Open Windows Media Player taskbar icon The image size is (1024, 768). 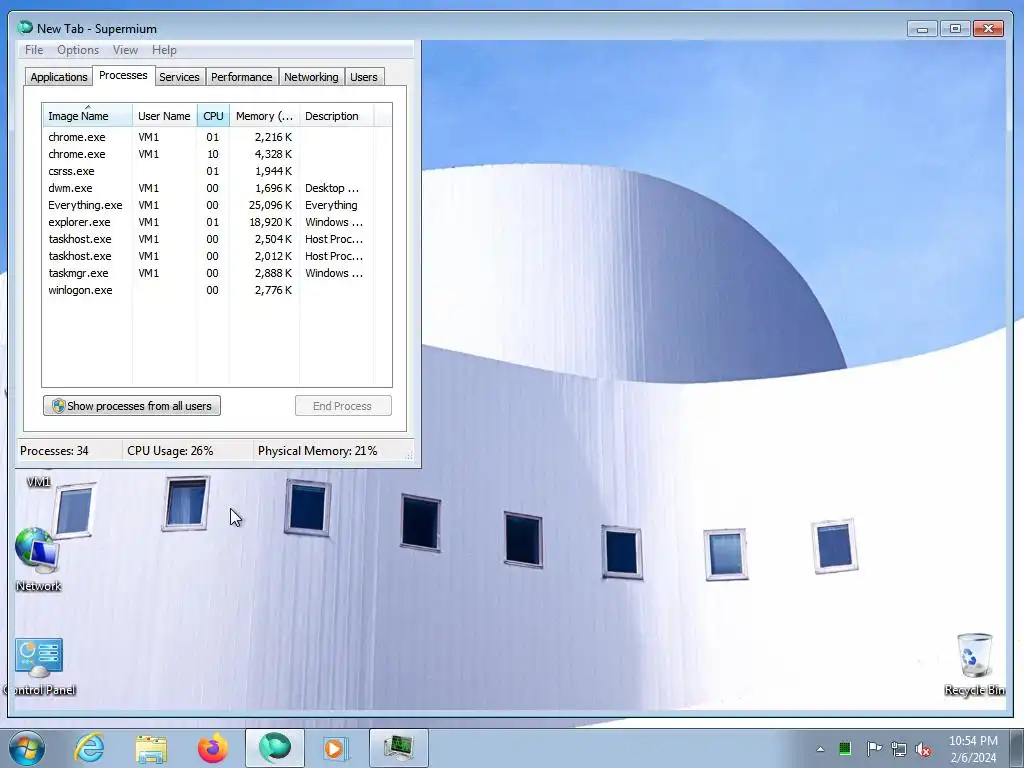click(x=336, y=748)
